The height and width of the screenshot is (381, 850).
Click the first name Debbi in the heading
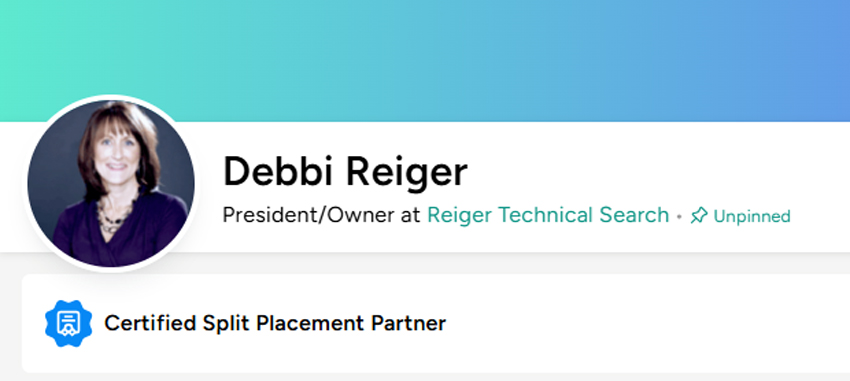279,172
